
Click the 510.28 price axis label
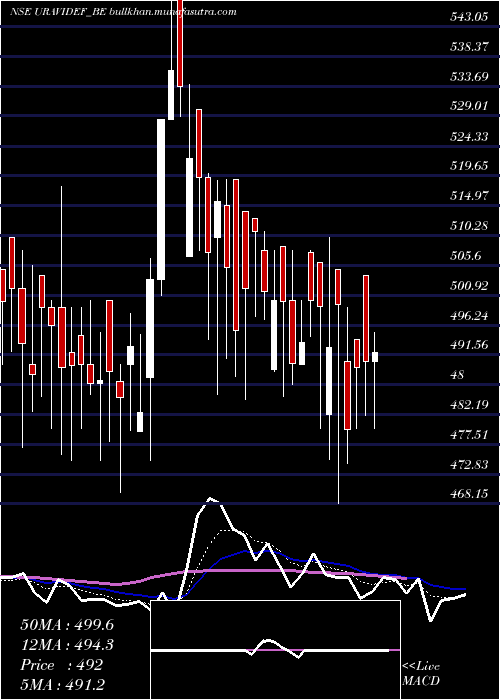pyautogui.click(x=468, y=226)
